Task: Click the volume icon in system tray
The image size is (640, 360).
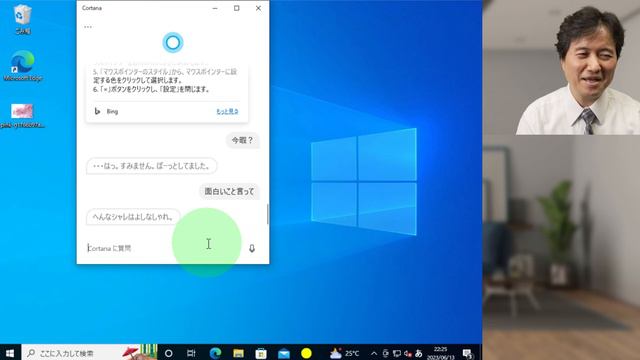Action: (407, 353)
